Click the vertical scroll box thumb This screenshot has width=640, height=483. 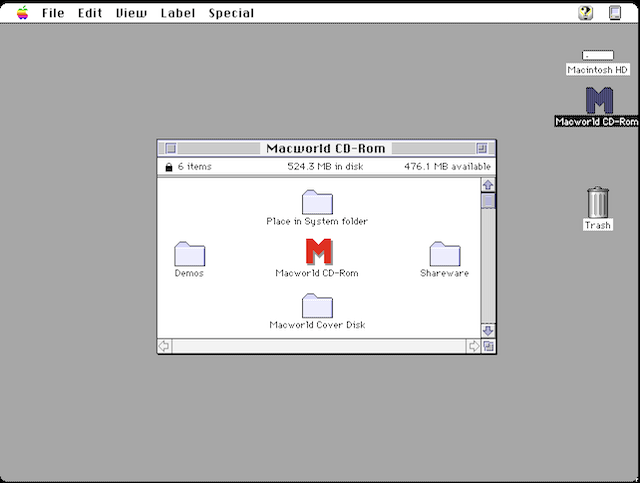(488, 200)
